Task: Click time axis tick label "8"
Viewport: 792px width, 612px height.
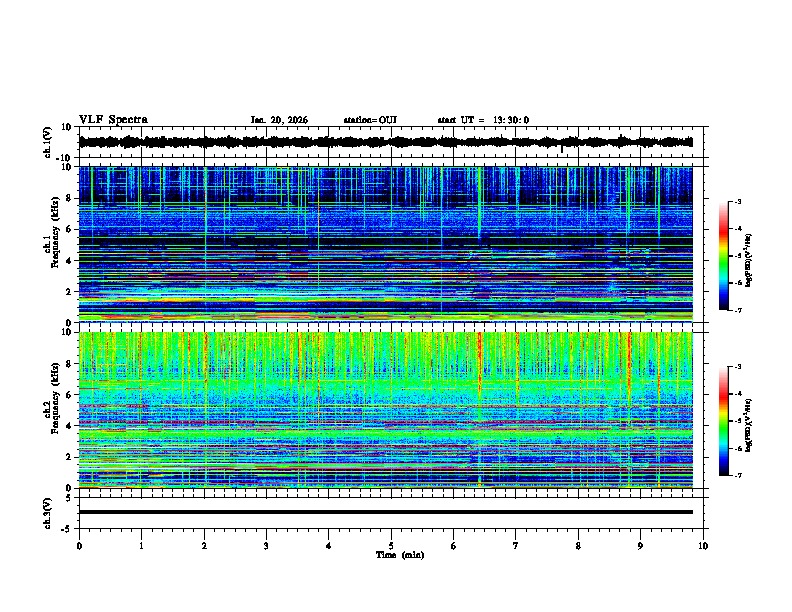Action: pyautogui.click(x=578, y=546)
